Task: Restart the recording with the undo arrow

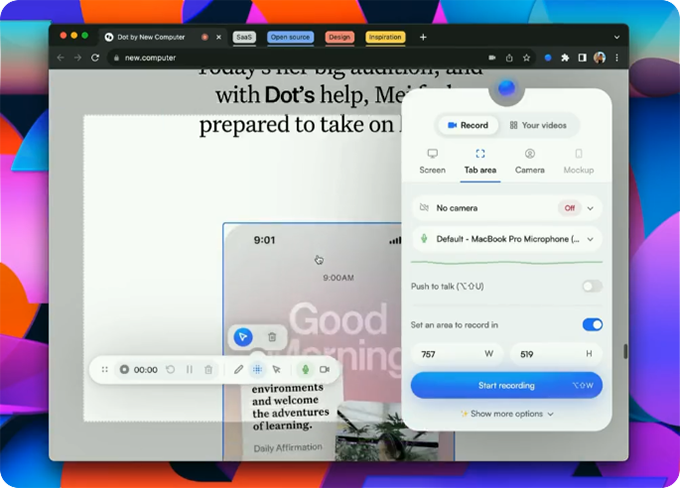Action: coord(170,370)
